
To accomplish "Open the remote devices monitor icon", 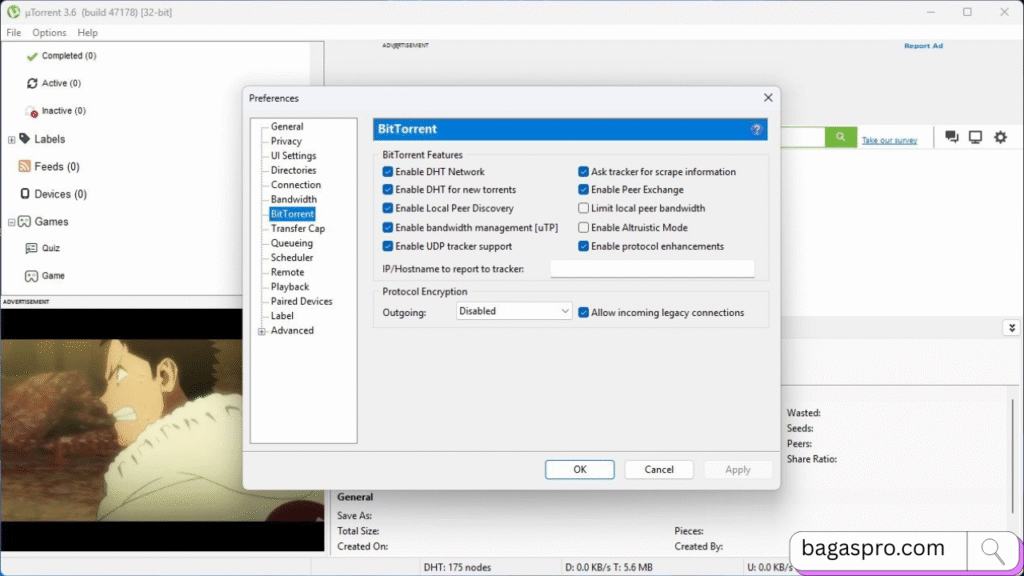I will (x=974, y=135).
